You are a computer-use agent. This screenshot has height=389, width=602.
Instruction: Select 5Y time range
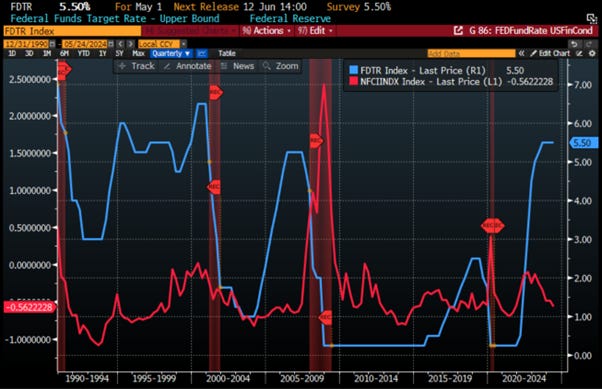point(119,53)
